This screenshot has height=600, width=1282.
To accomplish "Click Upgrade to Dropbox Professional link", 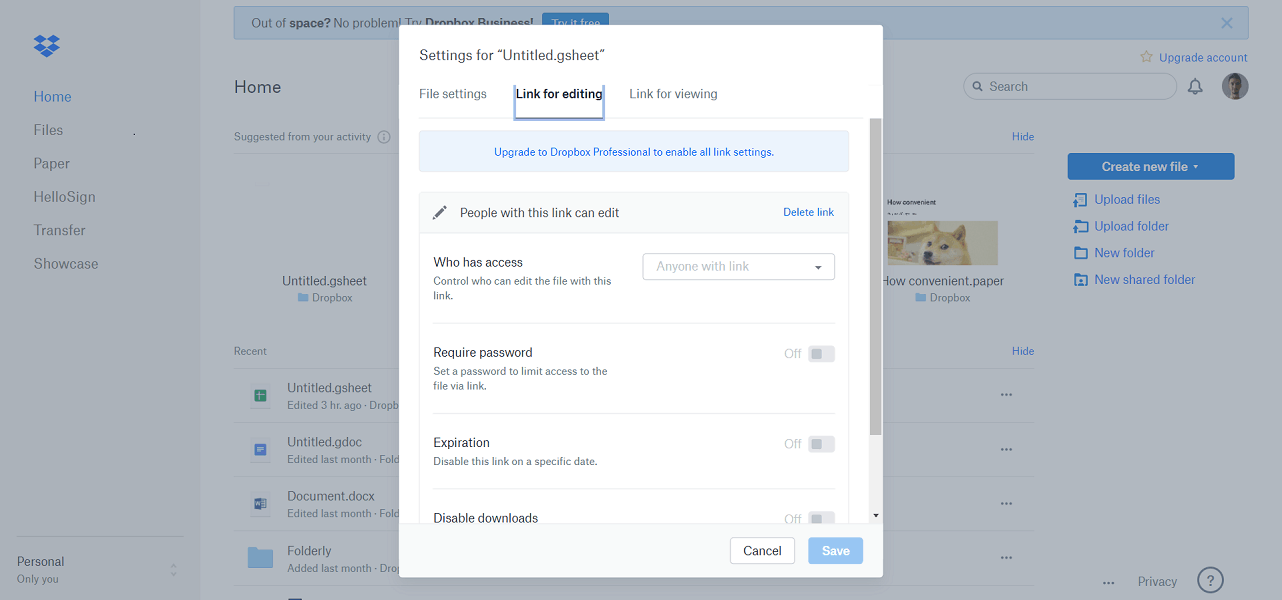I will point(634,152).
